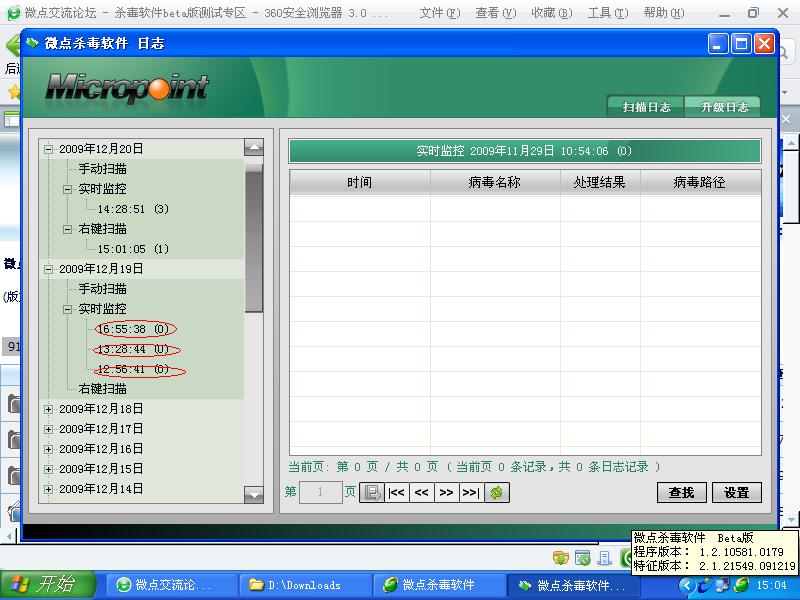Open the browser's 帮助 menu
This screenshot has height=600, width=800.
click(x=664, y=13)
